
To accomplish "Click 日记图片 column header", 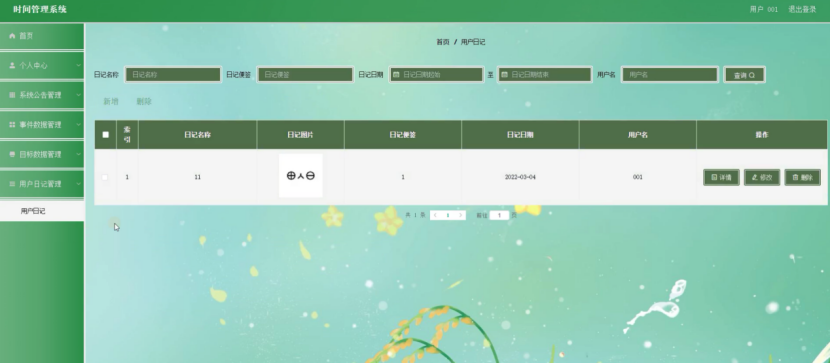I will tap(301, 135).
